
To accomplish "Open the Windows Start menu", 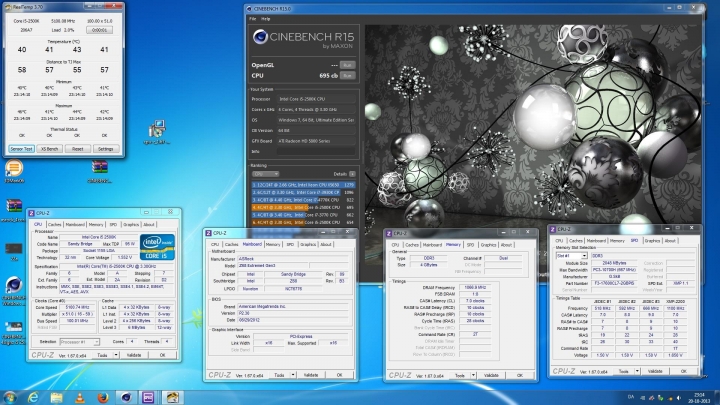I will pyautogui.click(x=9, y=398).
